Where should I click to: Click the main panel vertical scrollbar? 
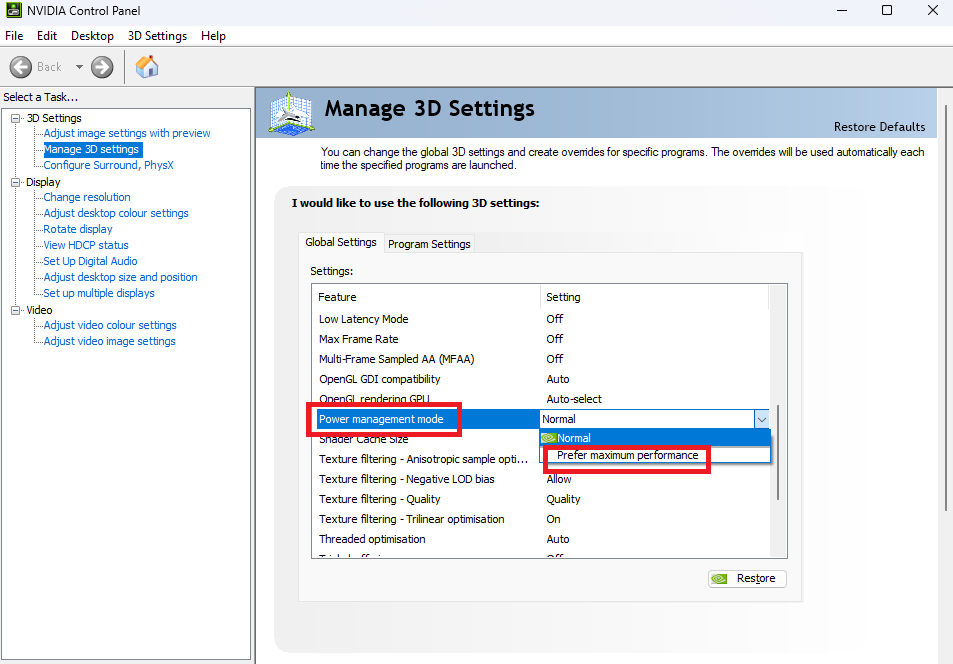pos(947,307)
